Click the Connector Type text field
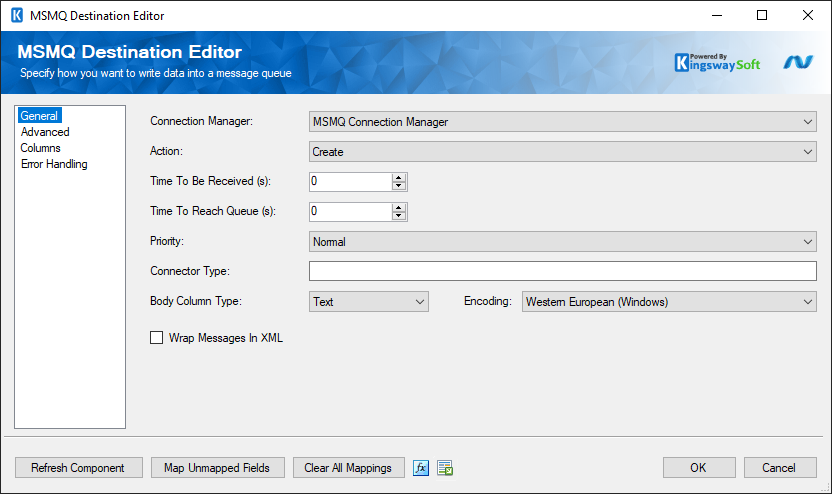Viewport: 832px width, 494px height. coord(562,271)
